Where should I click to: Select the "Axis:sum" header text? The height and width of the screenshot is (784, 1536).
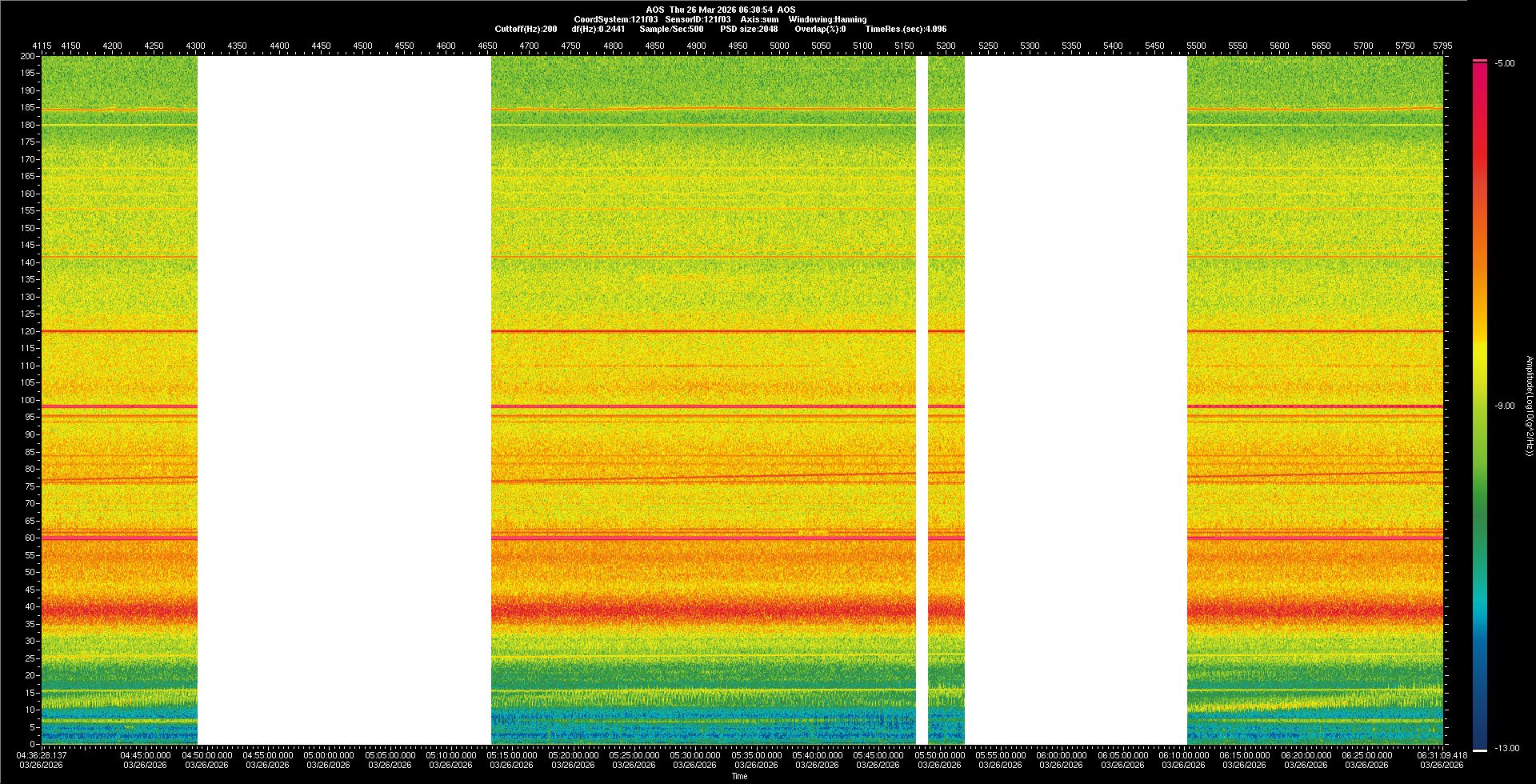tap(759, 19)
